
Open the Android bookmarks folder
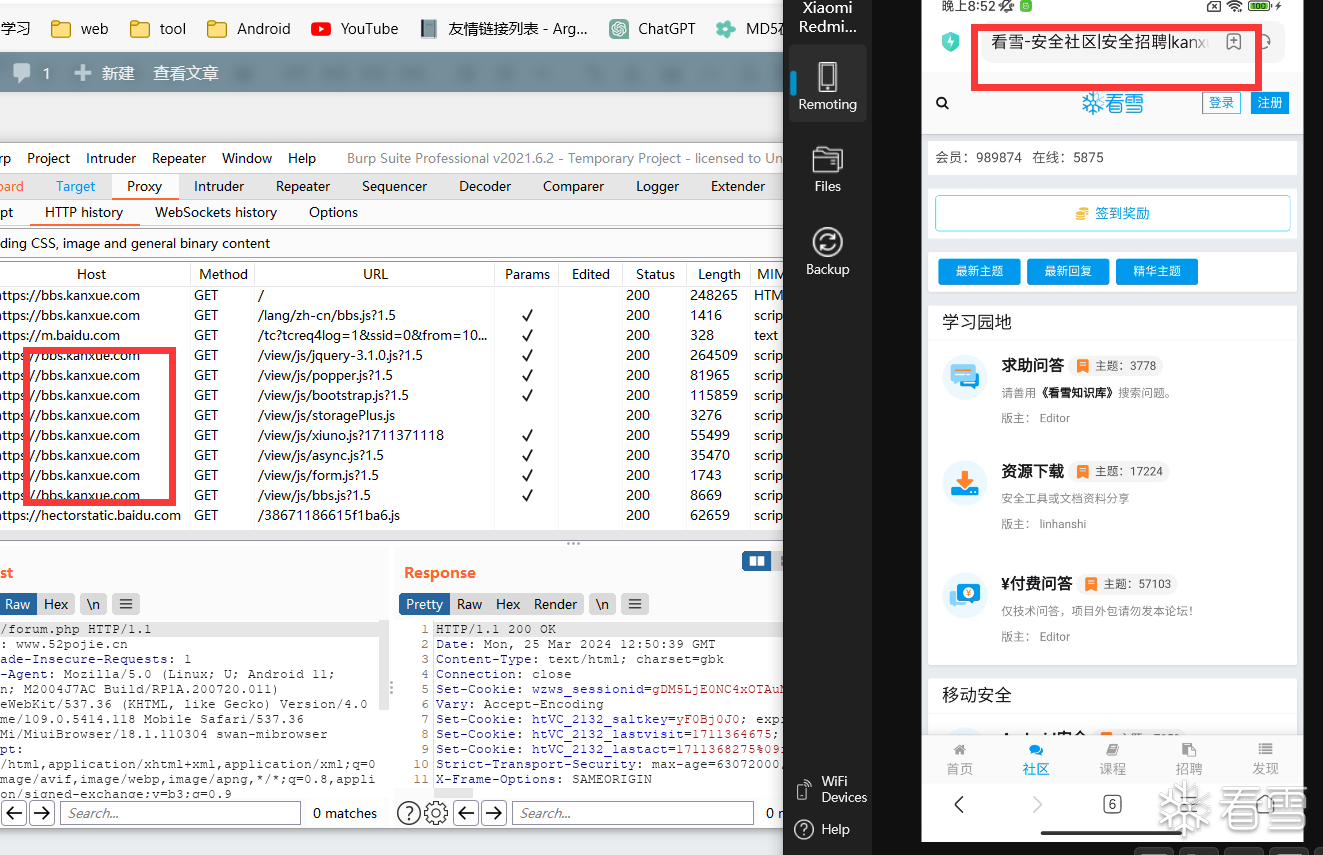point(248,29)
